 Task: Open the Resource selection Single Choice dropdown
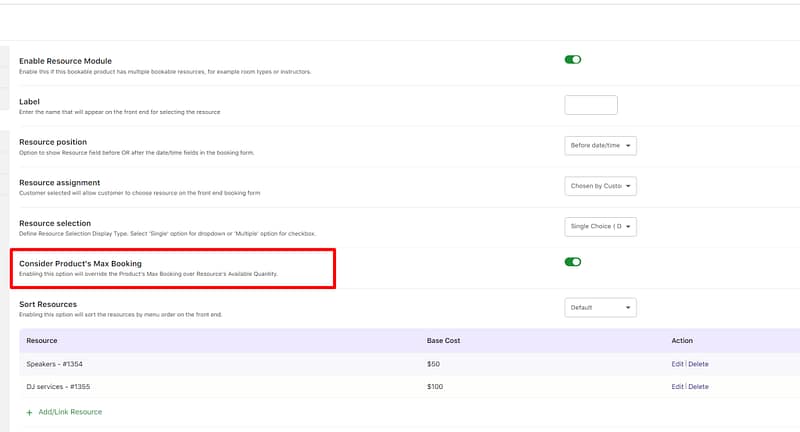[600, 227]
